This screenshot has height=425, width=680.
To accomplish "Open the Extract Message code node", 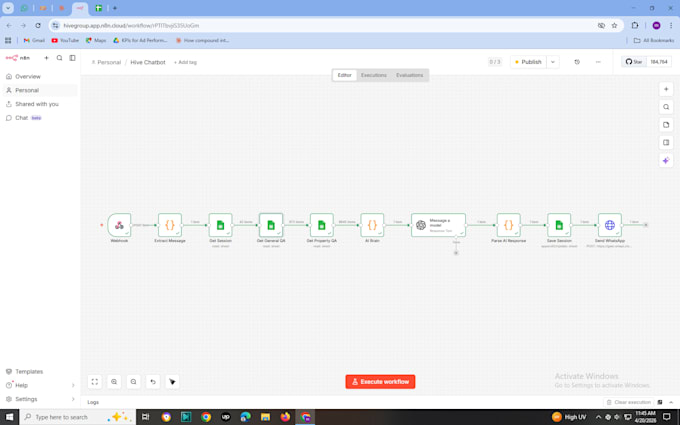I will (x=170, y=225).
